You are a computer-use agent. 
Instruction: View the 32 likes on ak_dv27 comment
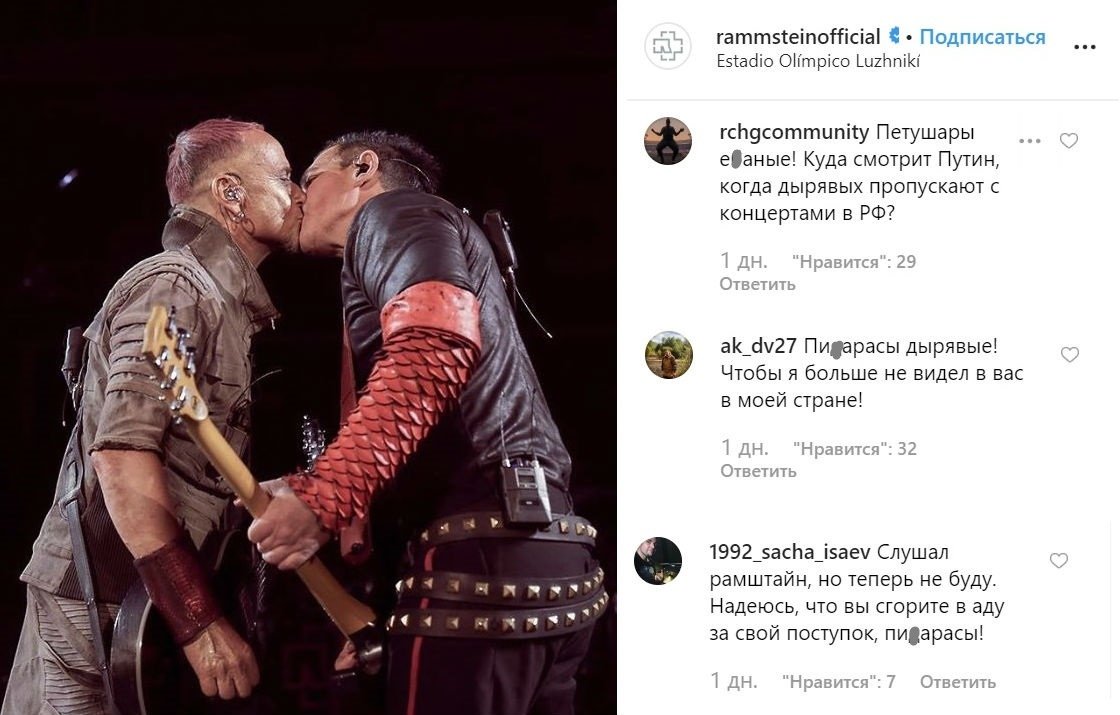coord(854,449)
